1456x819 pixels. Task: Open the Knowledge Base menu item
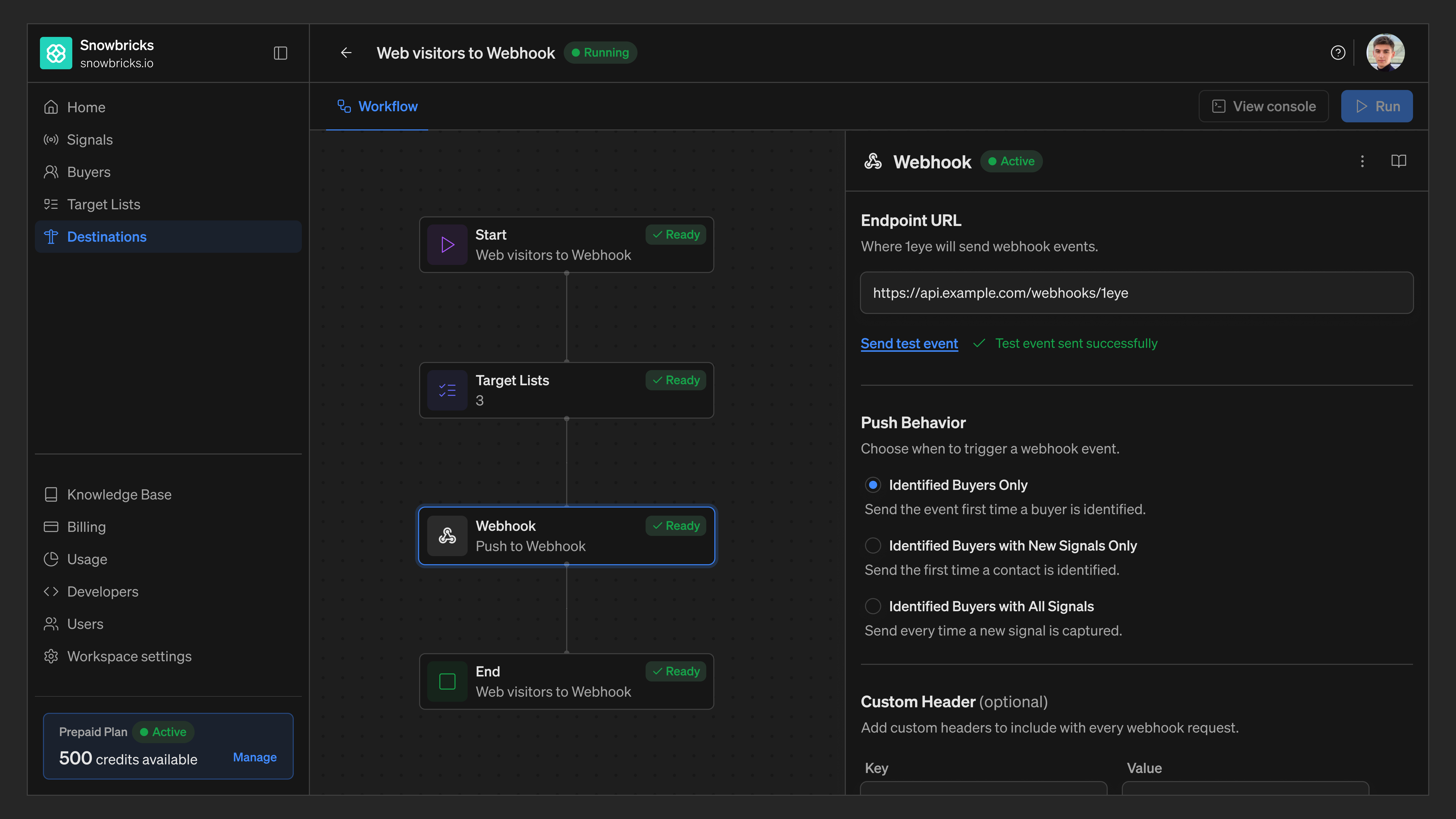pos(168,495)
